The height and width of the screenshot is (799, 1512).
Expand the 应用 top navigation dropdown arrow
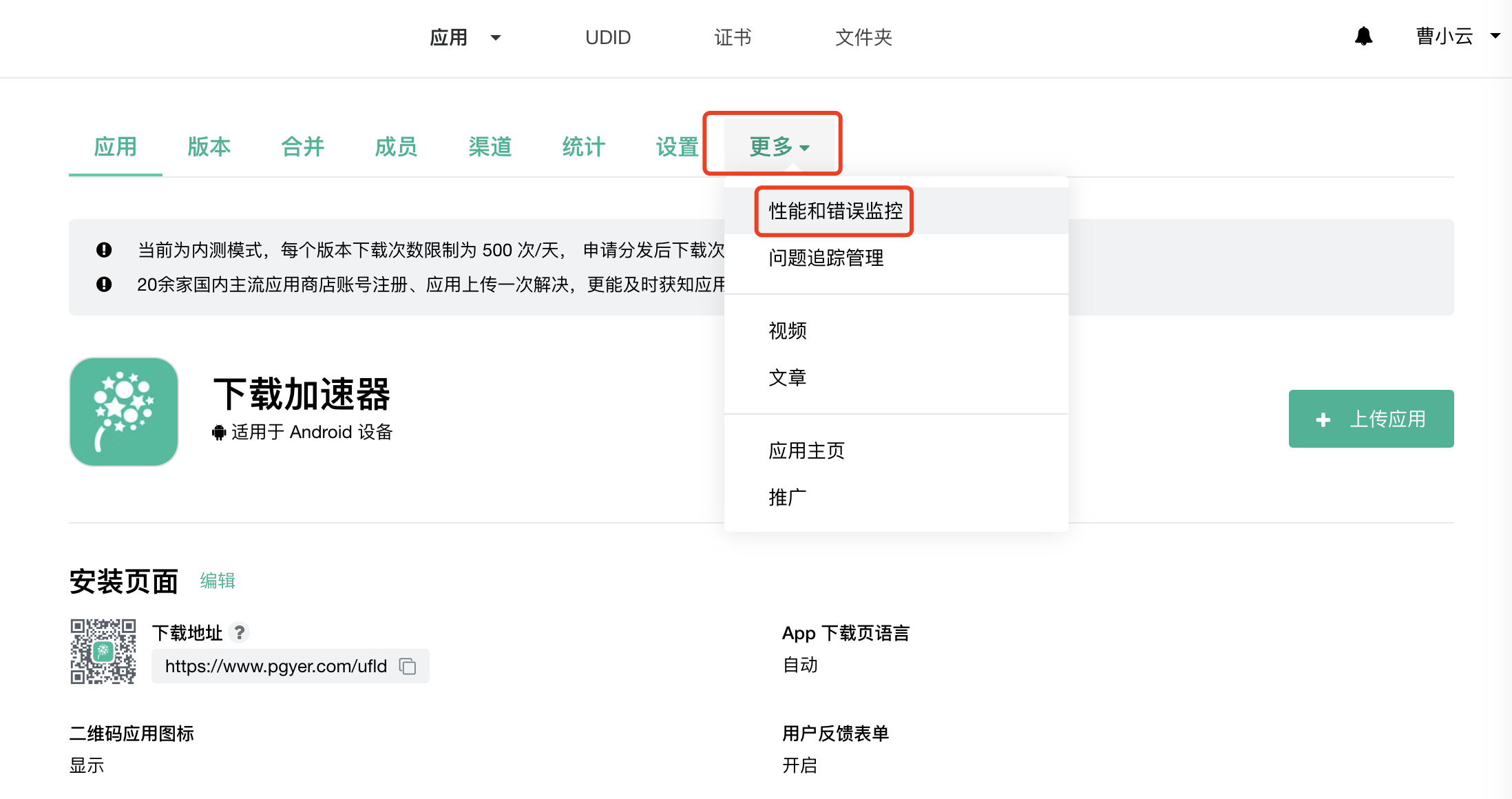click(496, 38)
